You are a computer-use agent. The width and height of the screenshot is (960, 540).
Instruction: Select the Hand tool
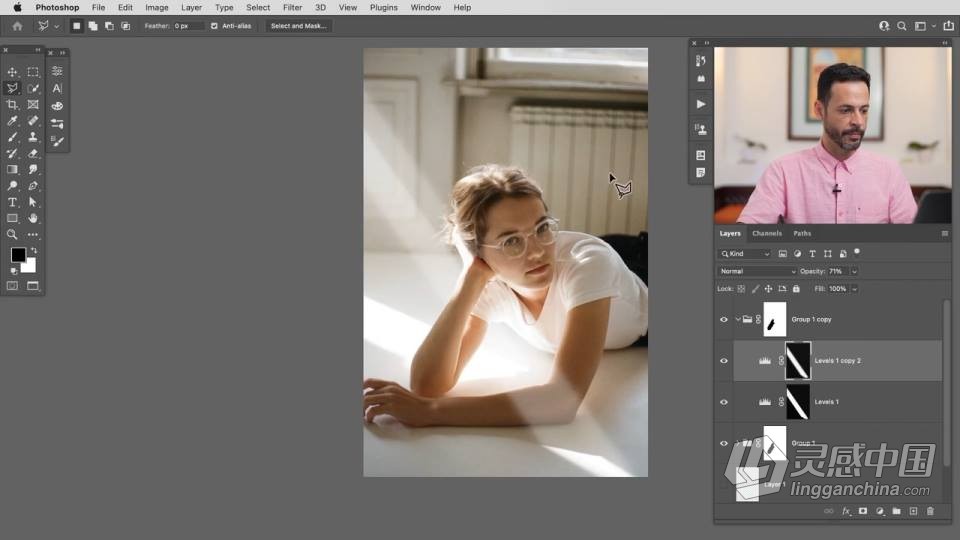tap(33, 218)
